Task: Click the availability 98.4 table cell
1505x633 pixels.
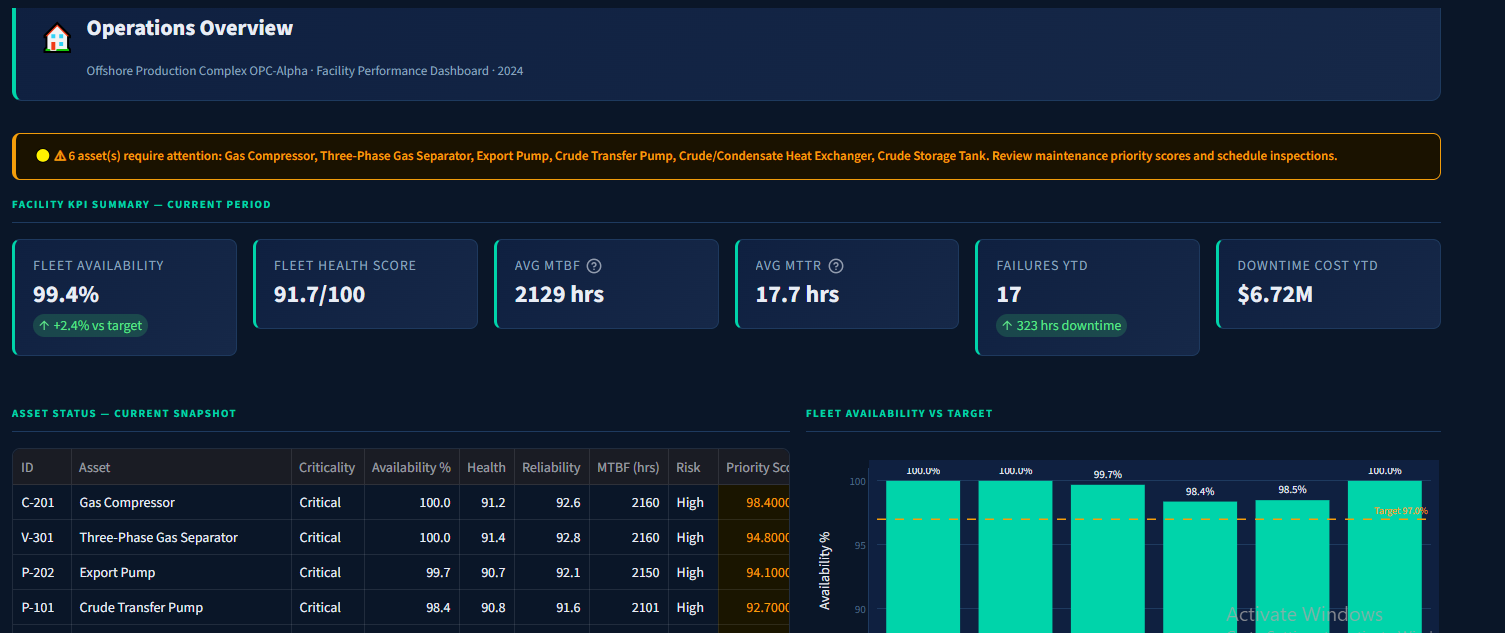Action: 411,607
